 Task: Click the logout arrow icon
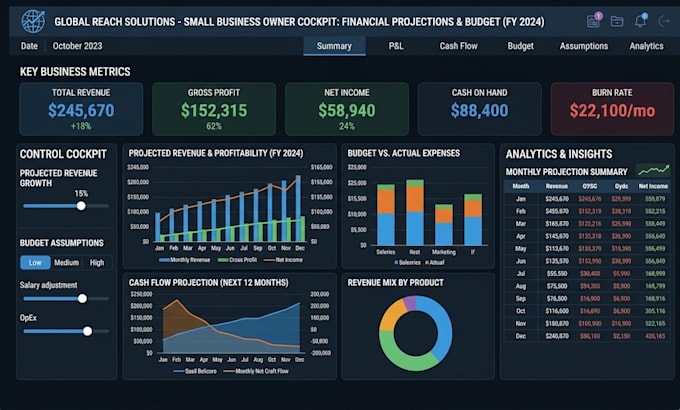664,21
